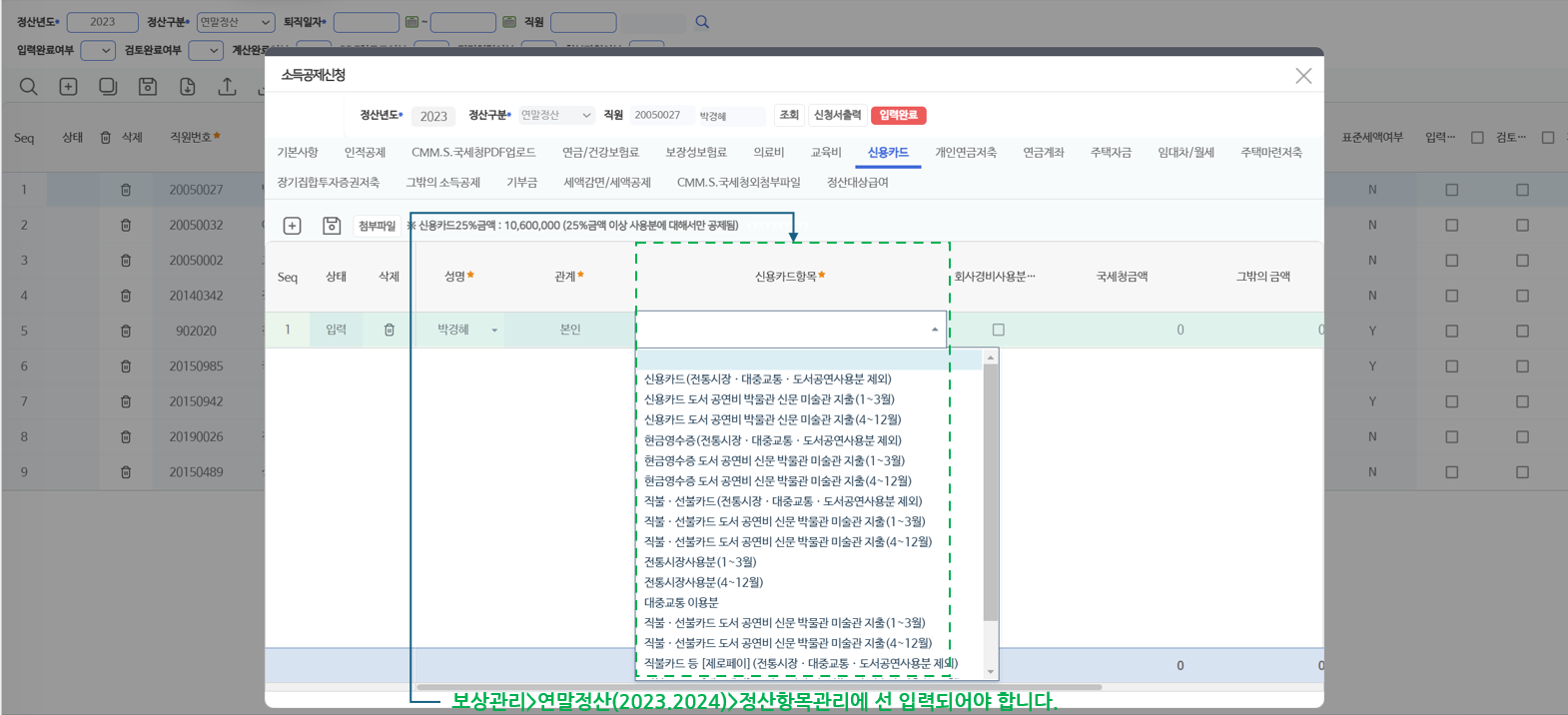Click the save disk icon in background toolbar

pos(148,87)
